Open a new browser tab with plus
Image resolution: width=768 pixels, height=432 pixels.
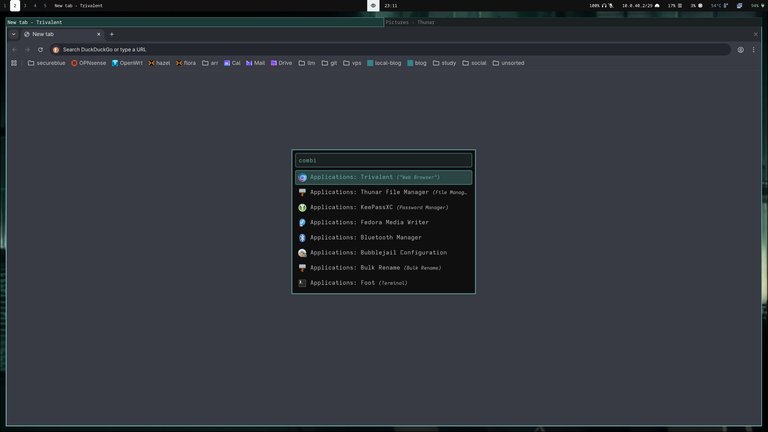(112, 34)
